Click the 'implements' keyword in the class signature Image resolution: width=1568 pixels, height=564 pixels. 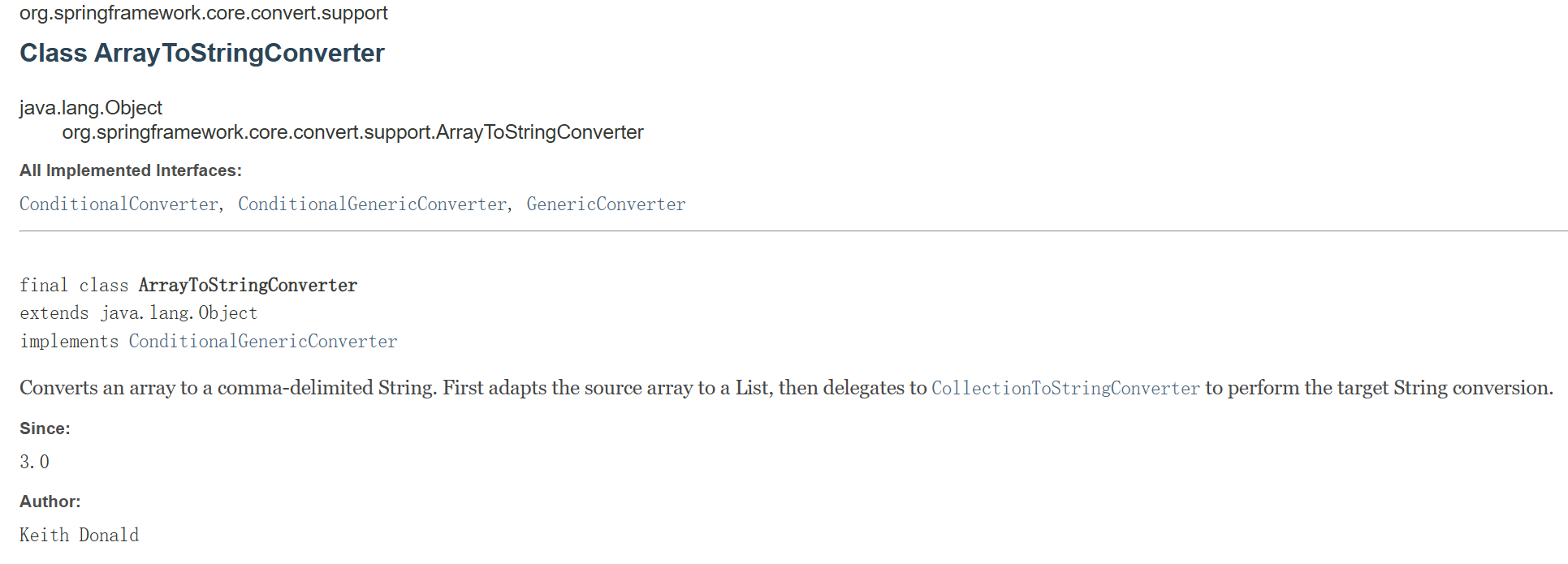[x=69, y=342]
